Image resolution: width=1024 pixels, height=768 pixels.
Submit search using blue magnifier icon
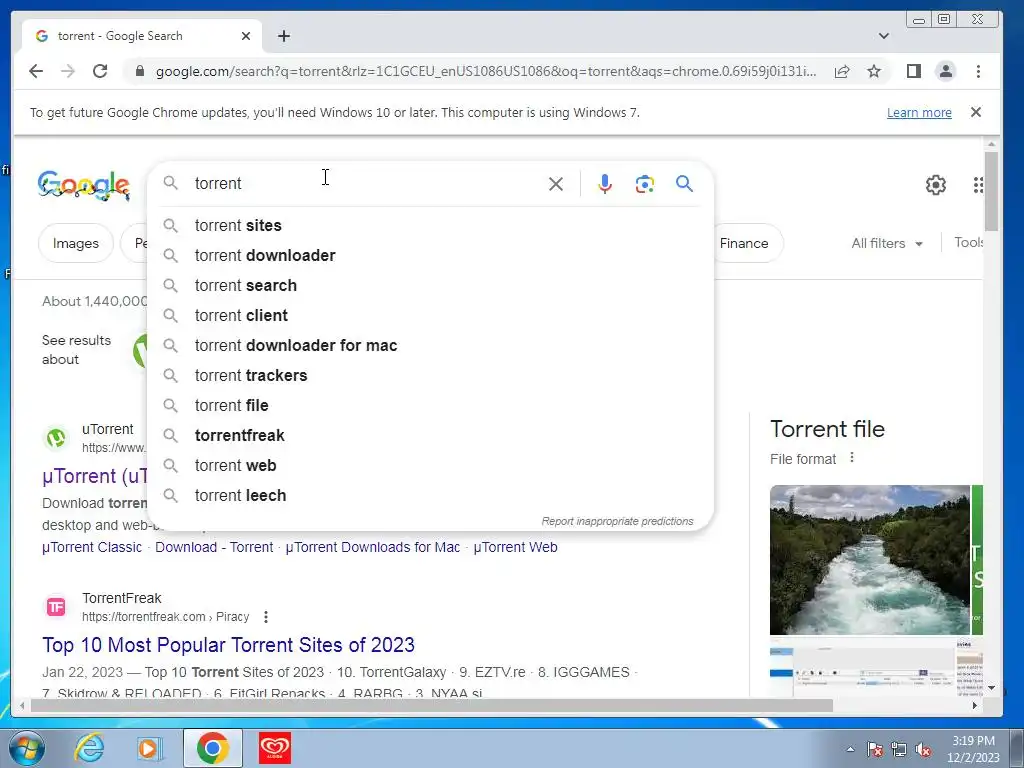point(684,184)
